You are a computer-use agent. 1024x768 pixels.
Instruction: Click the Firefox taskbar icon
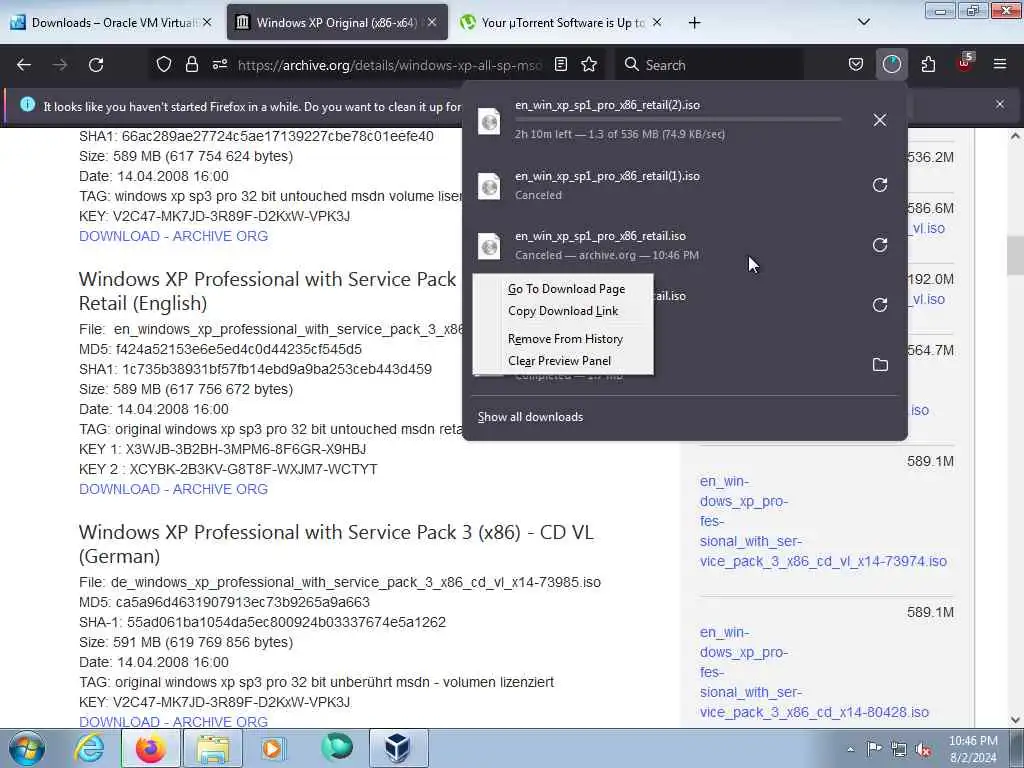[151, 748]
